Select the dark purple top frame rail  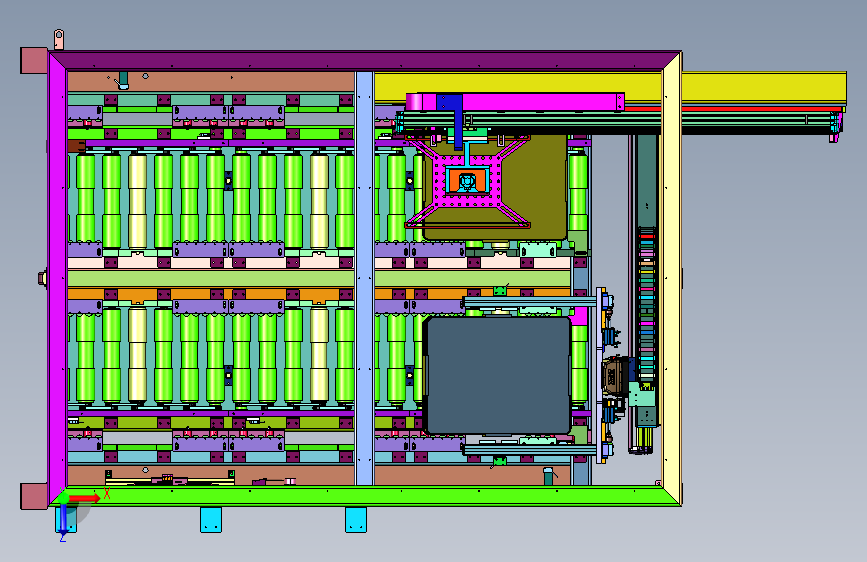[x=365, y=60]
